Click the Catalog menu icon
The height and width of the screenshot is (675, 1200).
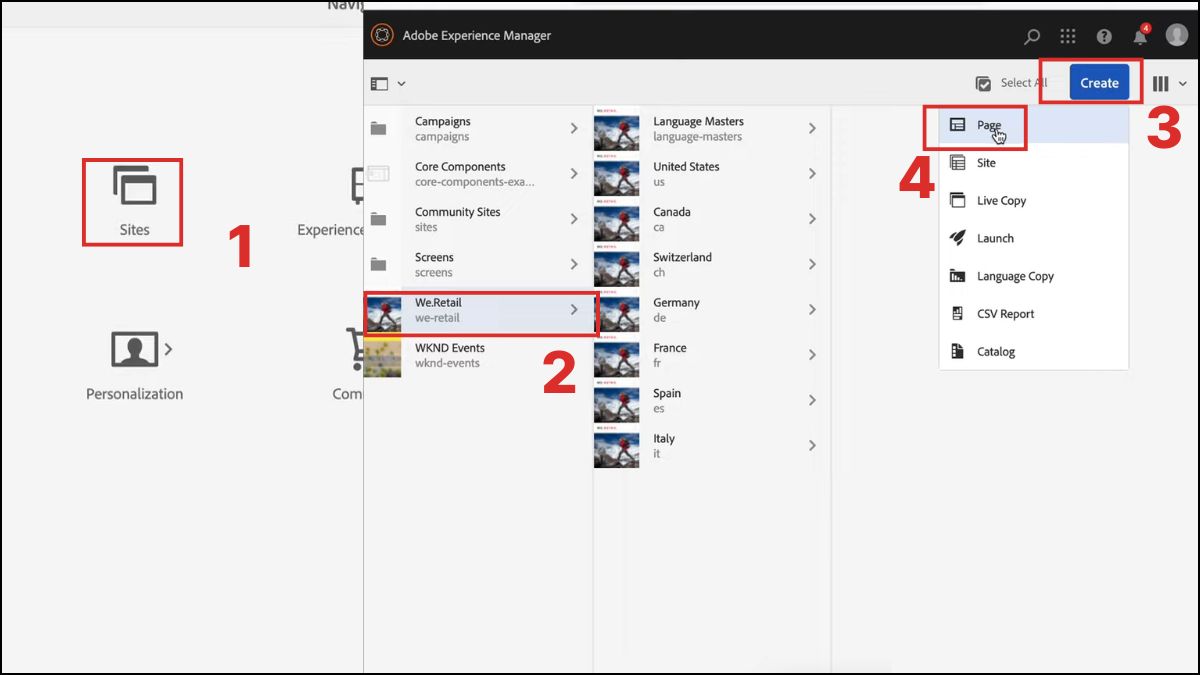(x=958, y=352)
